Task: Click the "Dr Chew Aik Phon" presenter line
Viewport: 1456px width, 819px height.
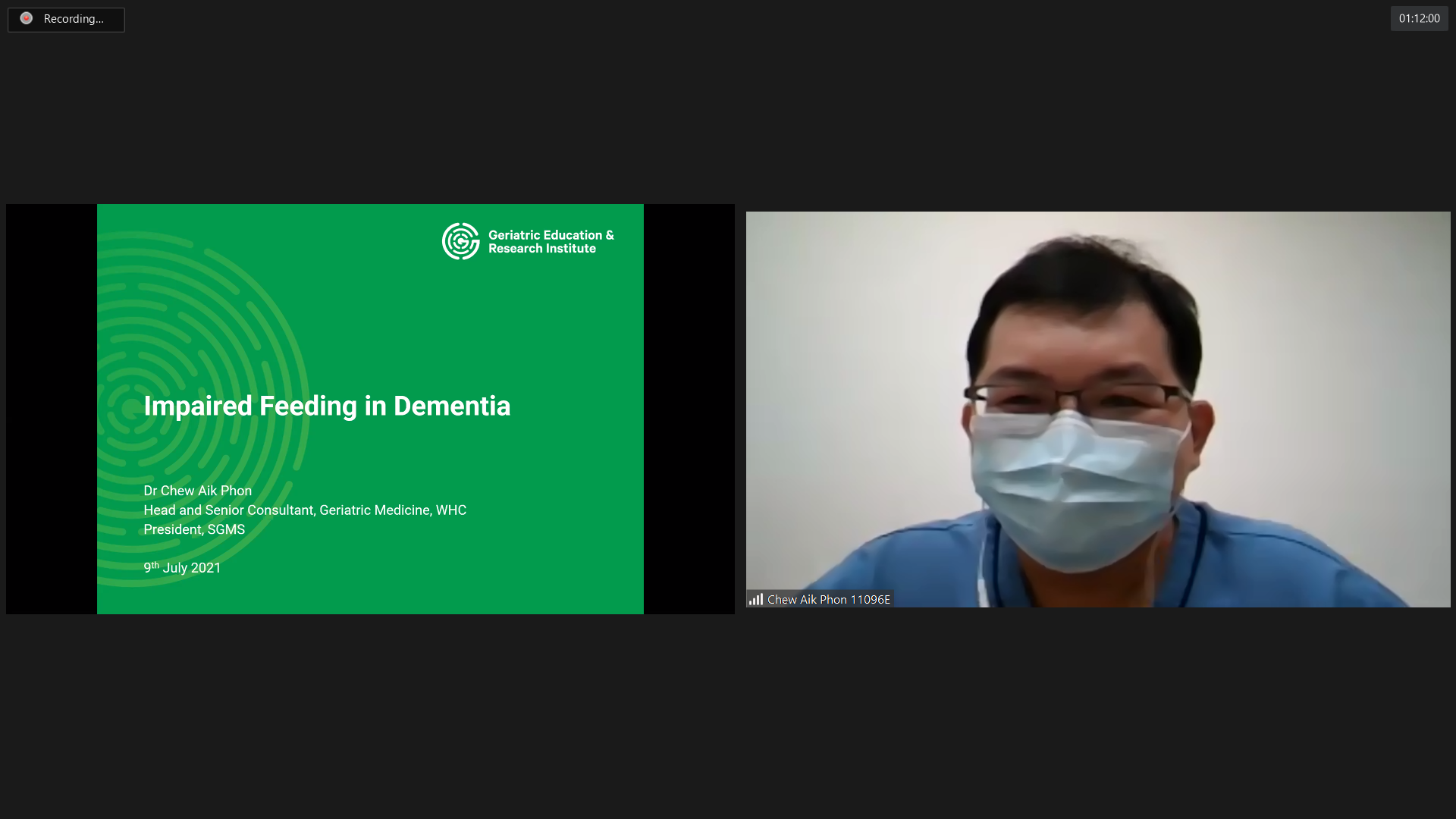Action: point(197,491)
